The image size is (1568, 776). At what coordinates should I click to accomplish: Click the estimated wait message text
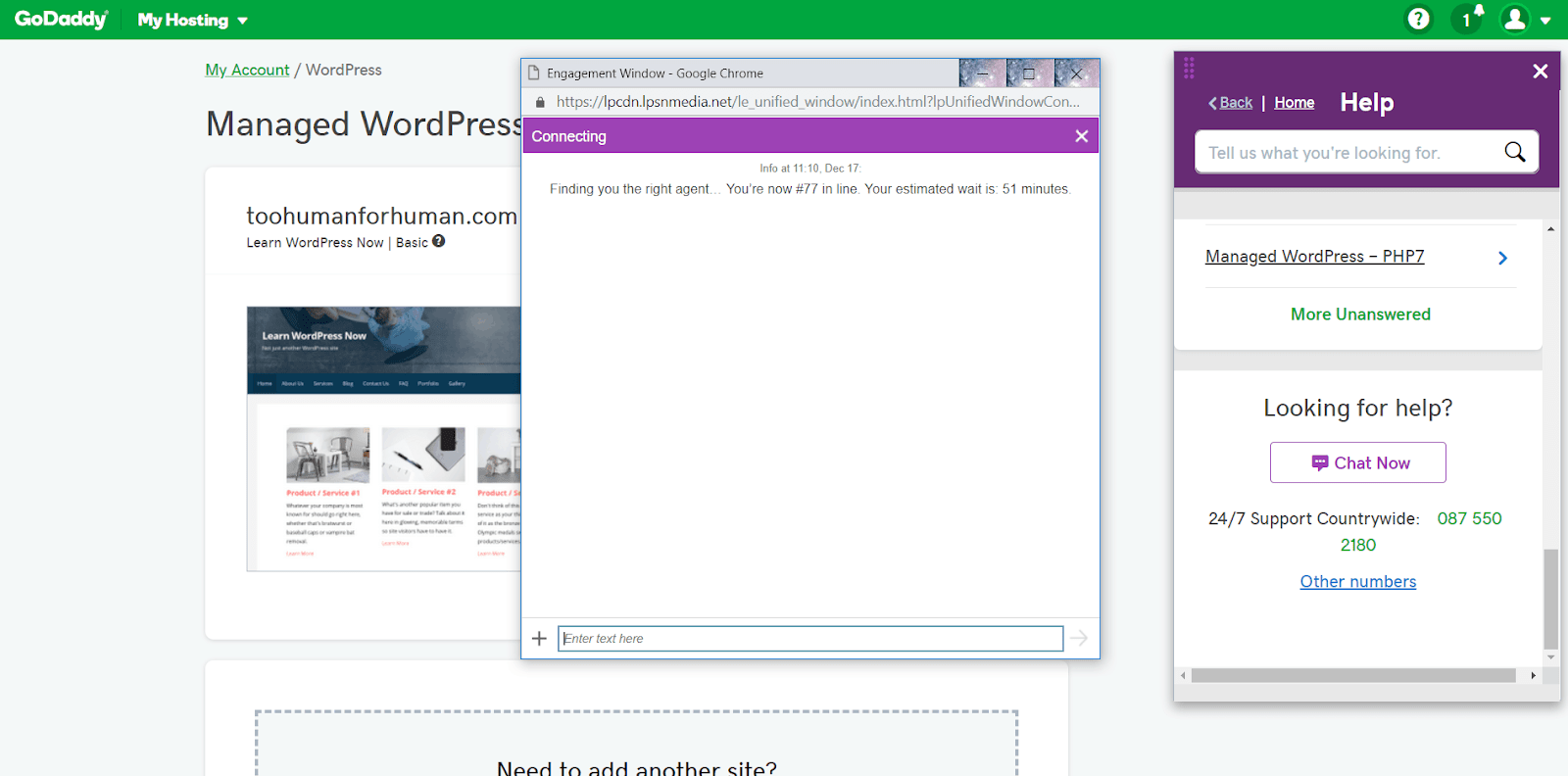click(809, 189)
